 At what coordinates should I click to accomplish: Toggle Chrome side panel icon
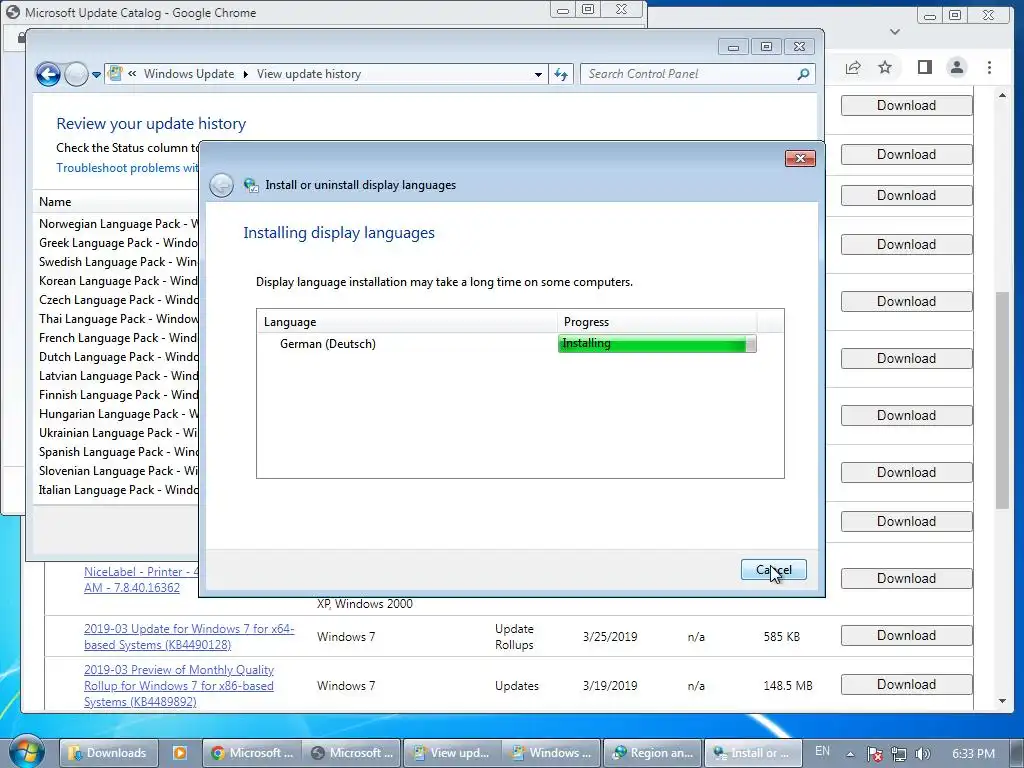pyautogui.click(x=924, y=67)
